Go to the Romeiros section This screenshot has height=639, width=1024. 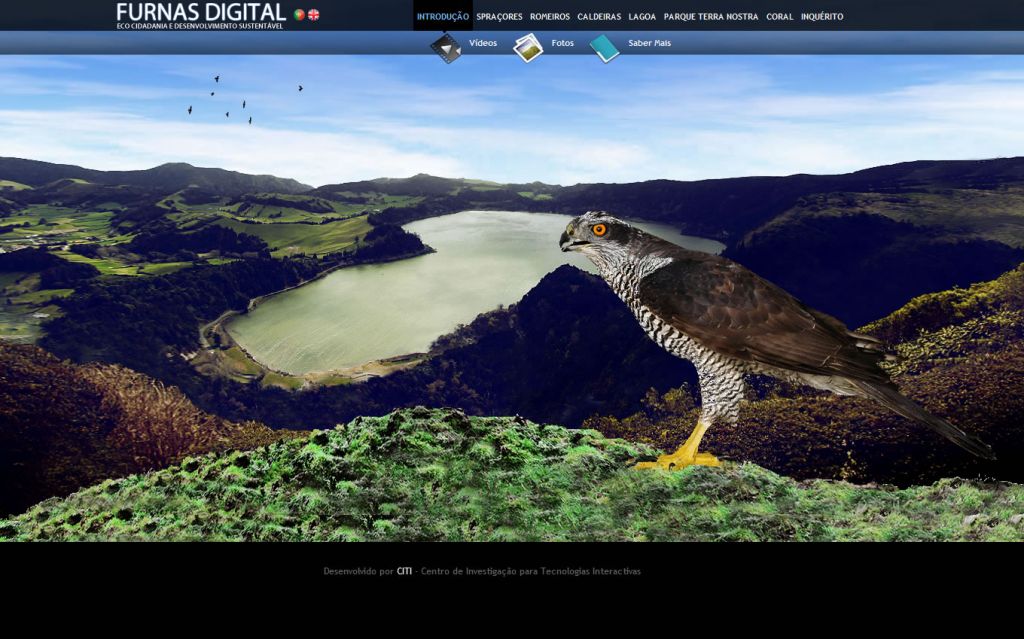click(550, 17)
